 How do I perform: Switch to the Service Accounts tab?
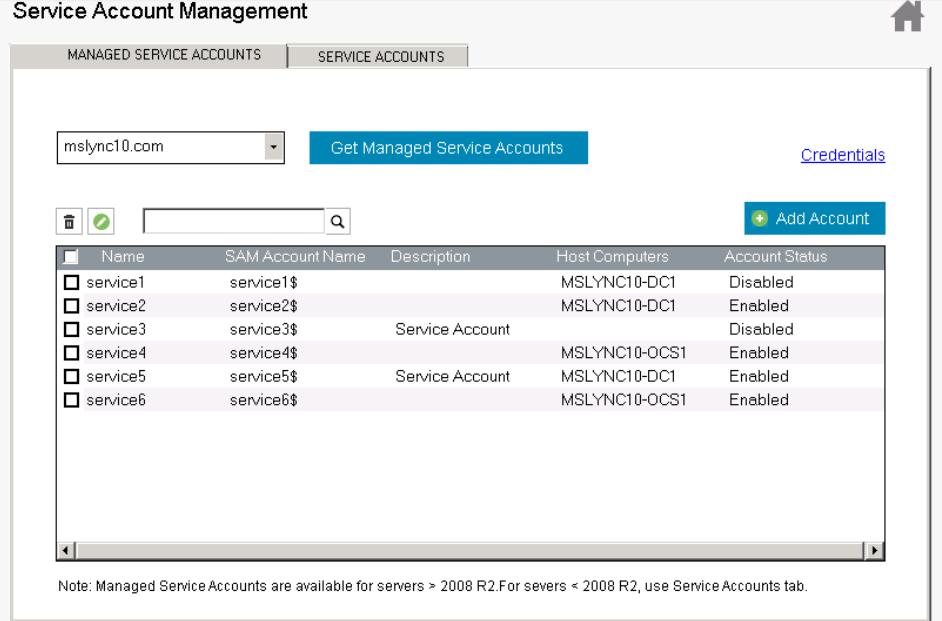tap(380, 57)
